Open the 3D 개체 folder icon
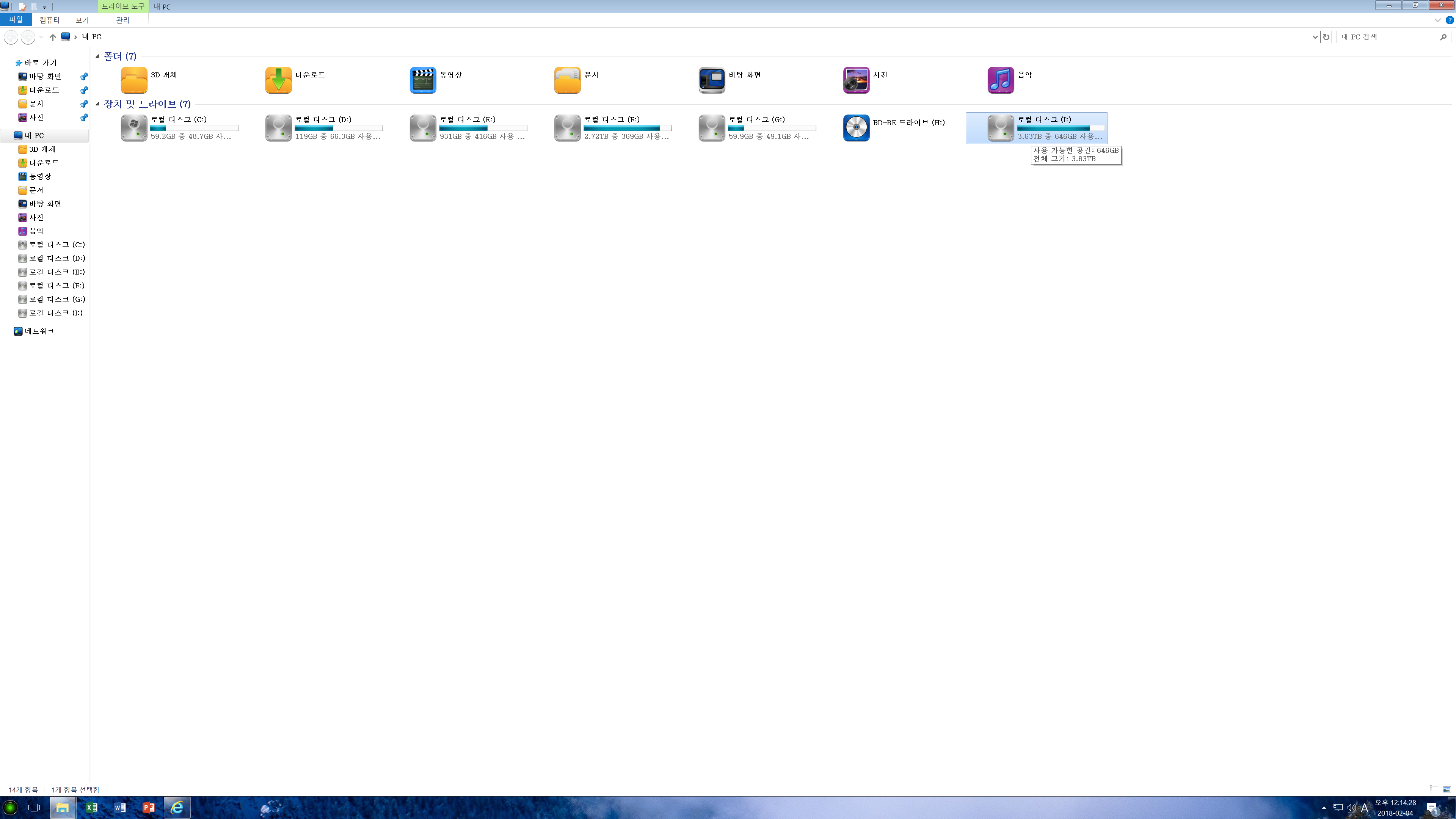 134,80
